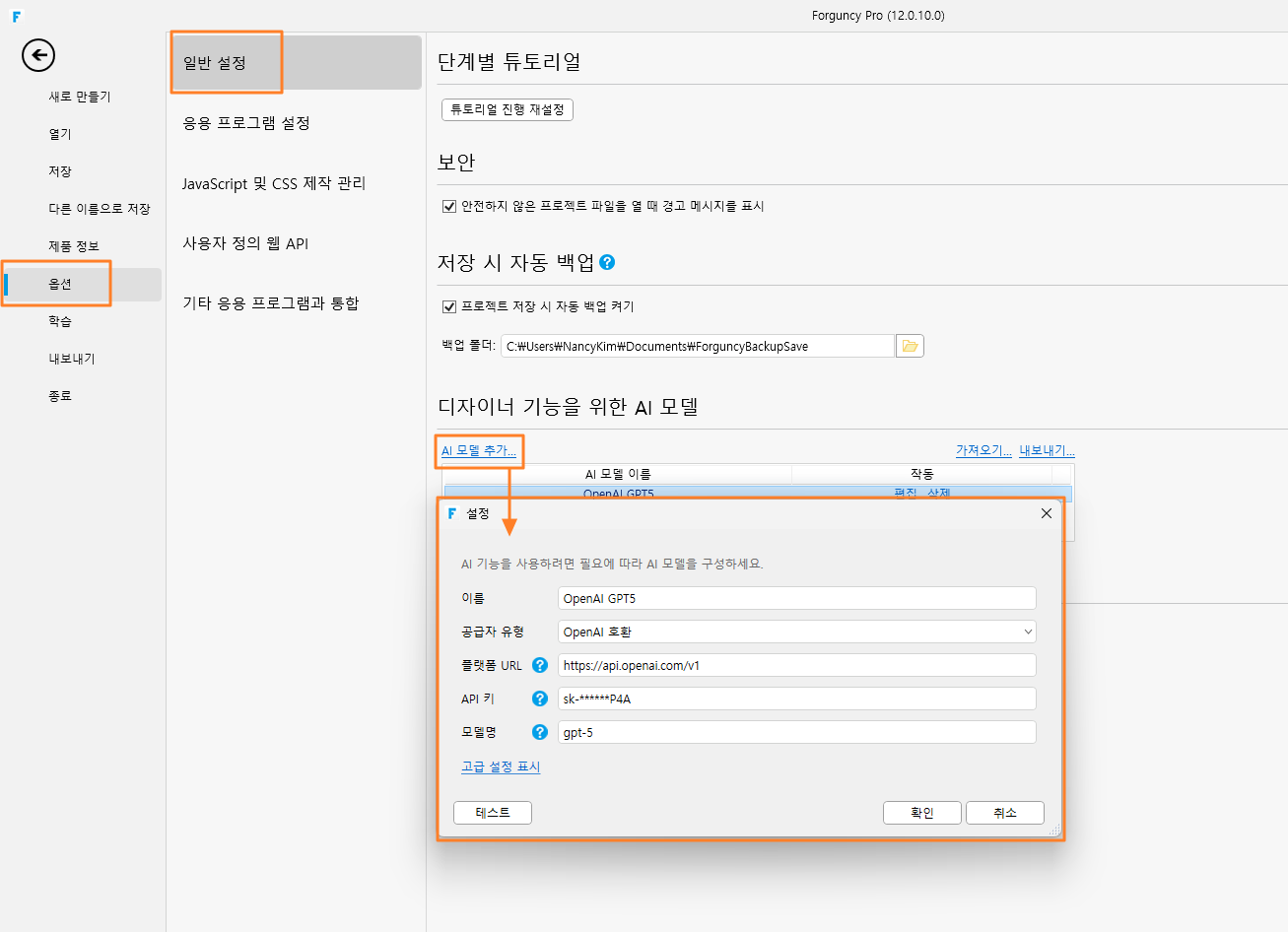Click the help icon next to 플랫폼 URL
Image resolution: width=1288 pixels, height=932 pixels.
[x=540, y=665]
